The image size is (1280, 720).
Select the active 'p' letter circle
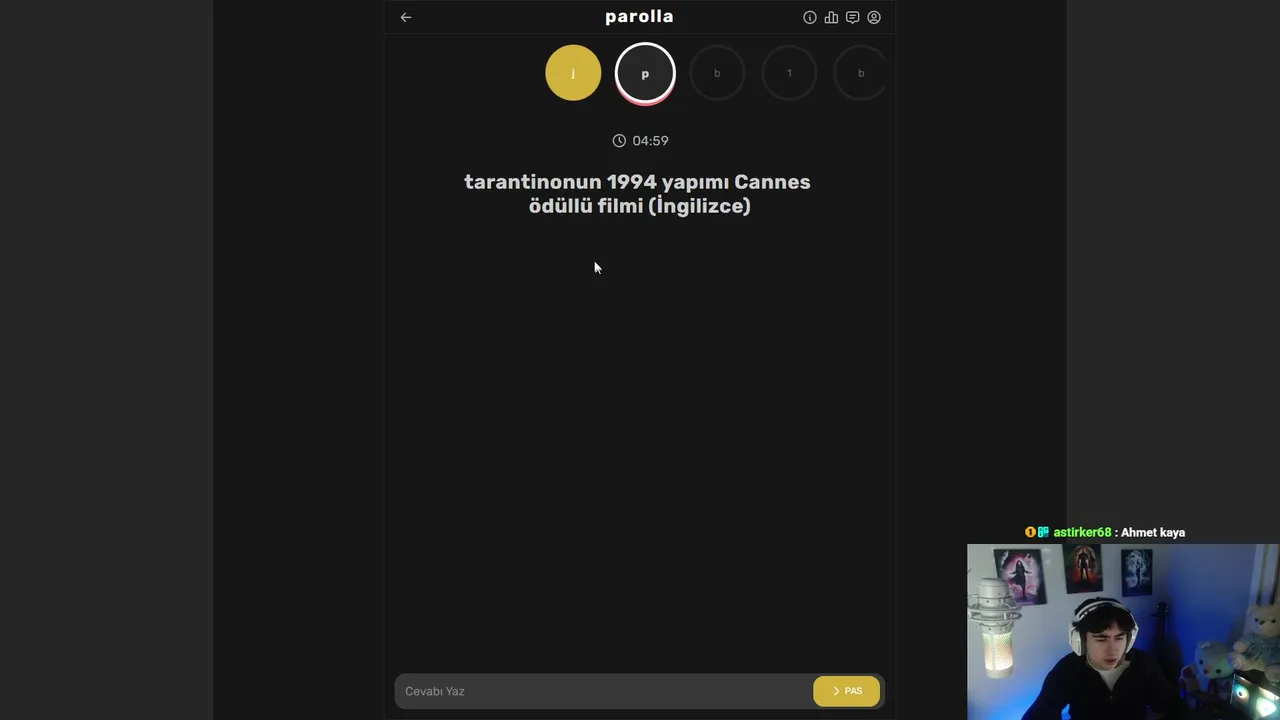[645, 73]
